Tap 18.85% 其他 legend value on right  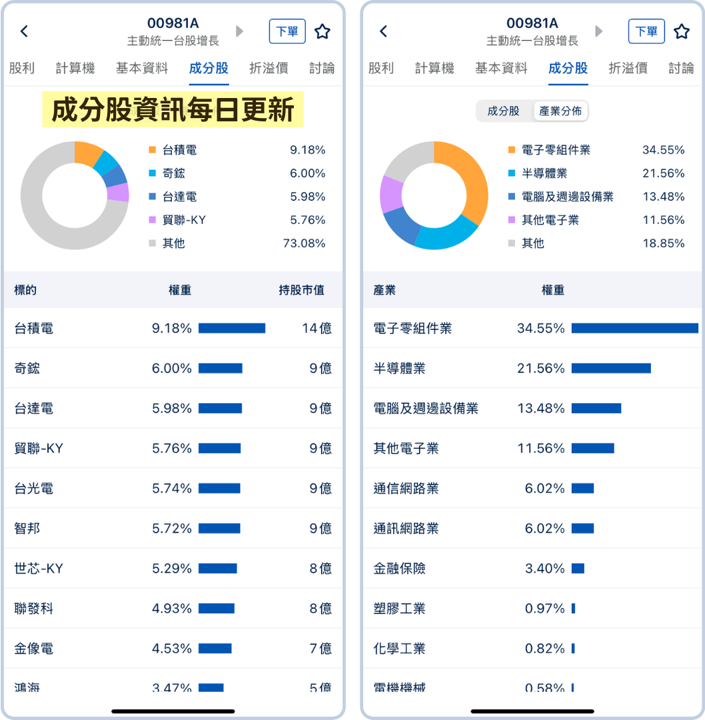tap(664, 243)
